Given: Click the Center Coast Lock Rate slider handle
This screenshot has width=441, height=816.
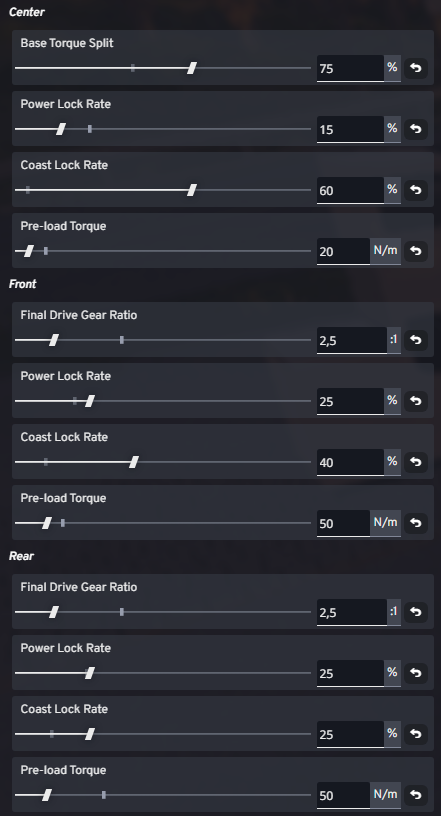Looking at the screenshot, I should [192, 190].
